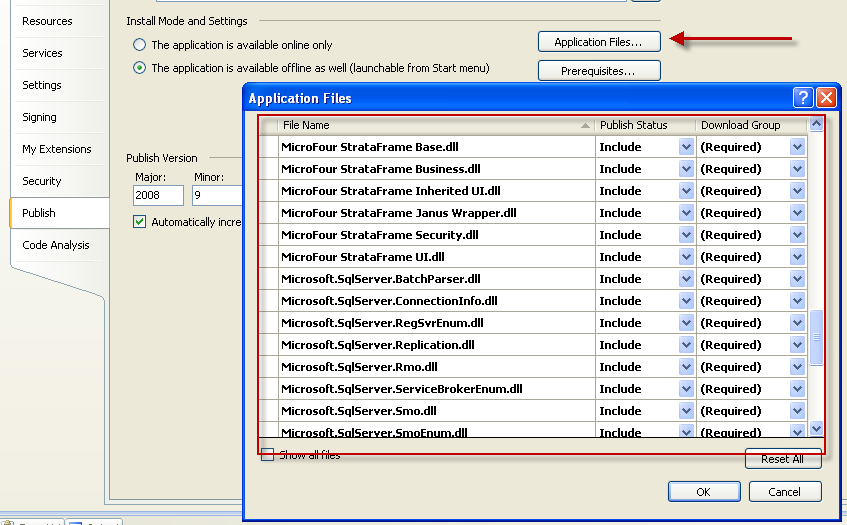Close the Application Files dialog
Screen dimensions: 847x525
click(x=825, y=98)
